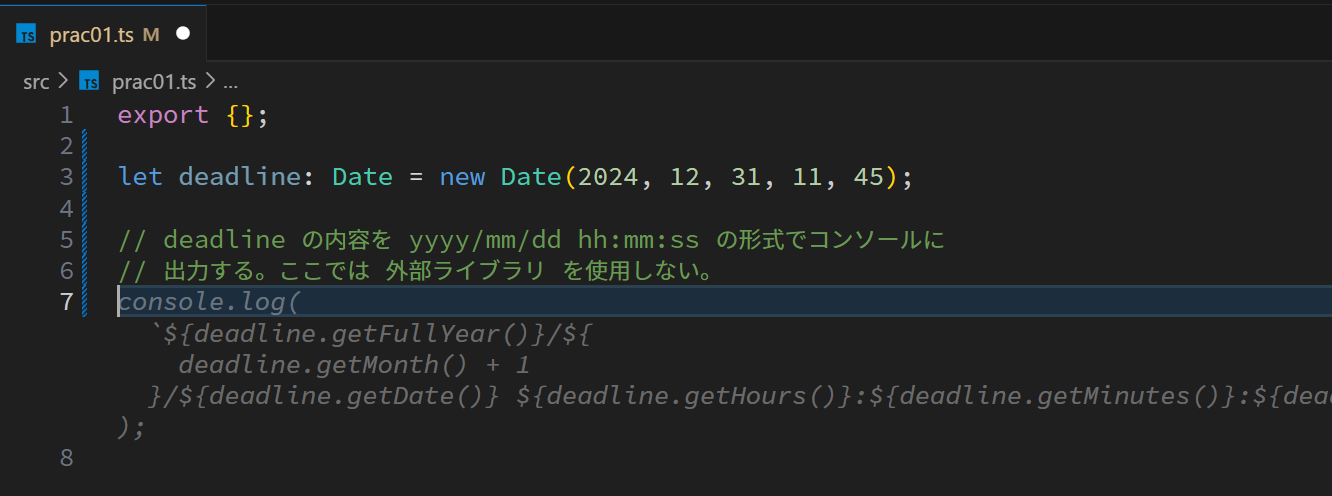
Task: Click the console.log ghost suggestion text
Action: click(x=208, y=302)
